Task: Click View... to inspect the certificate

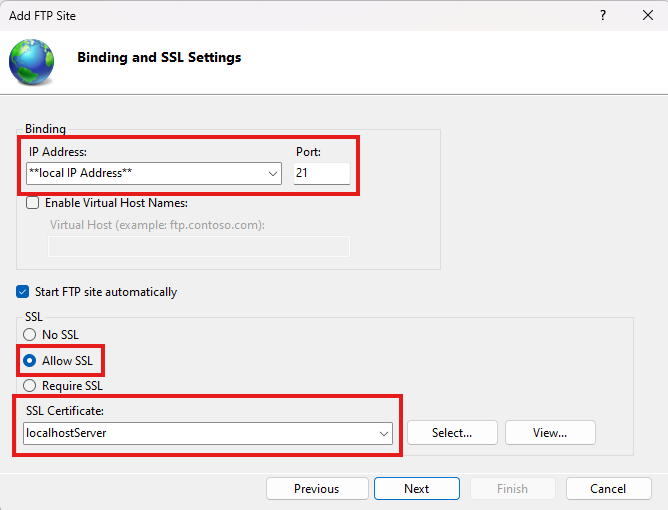Action: tap(550, 433)
